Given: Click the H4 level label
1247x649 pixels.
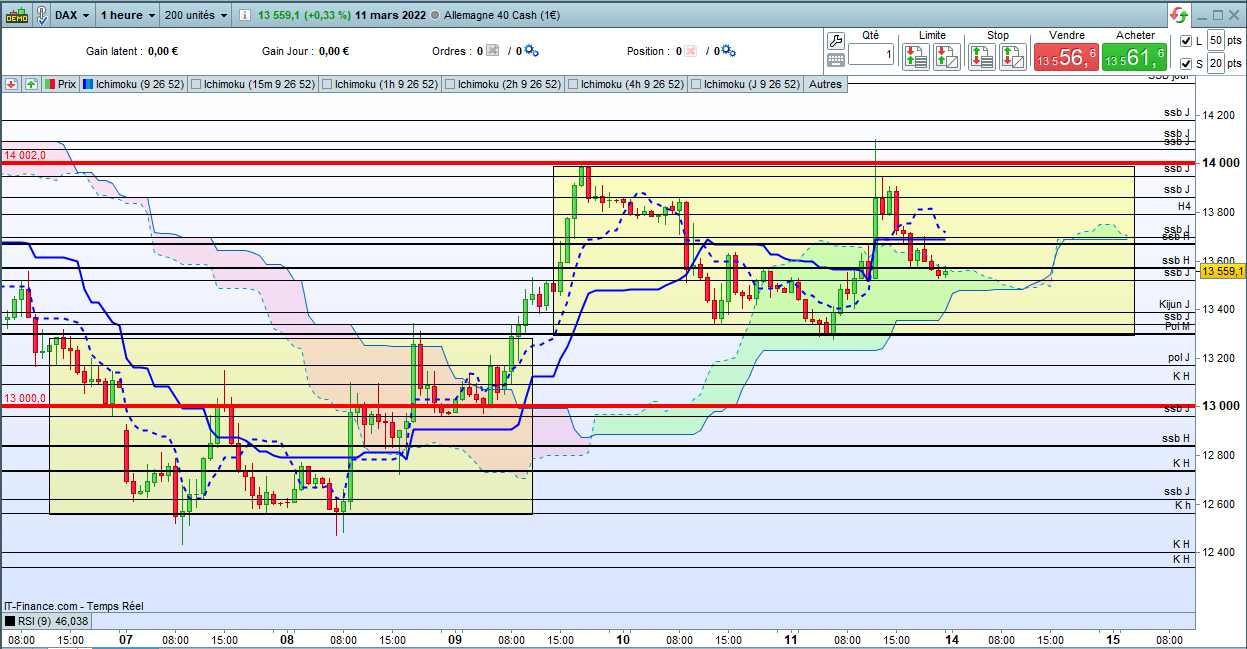Looking at the screenshot, I should point(1184,207).
